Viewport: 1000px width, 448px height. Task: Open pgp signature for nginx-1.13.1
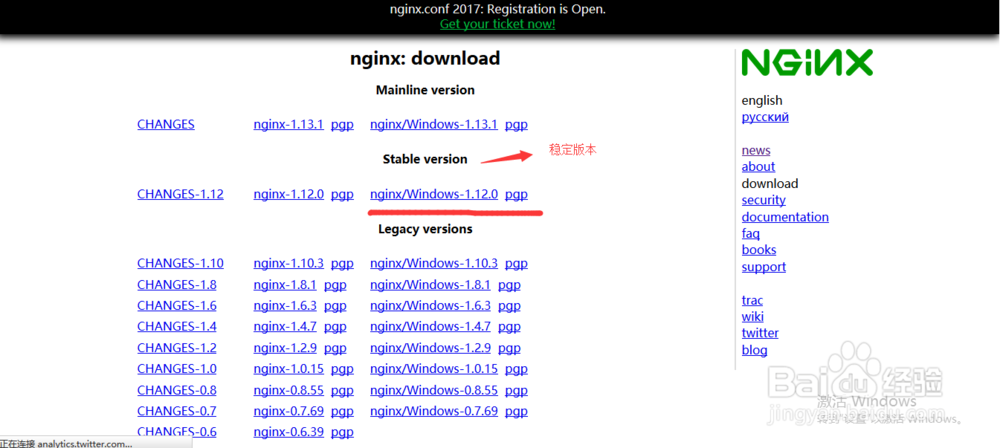(x=342, y=124)
